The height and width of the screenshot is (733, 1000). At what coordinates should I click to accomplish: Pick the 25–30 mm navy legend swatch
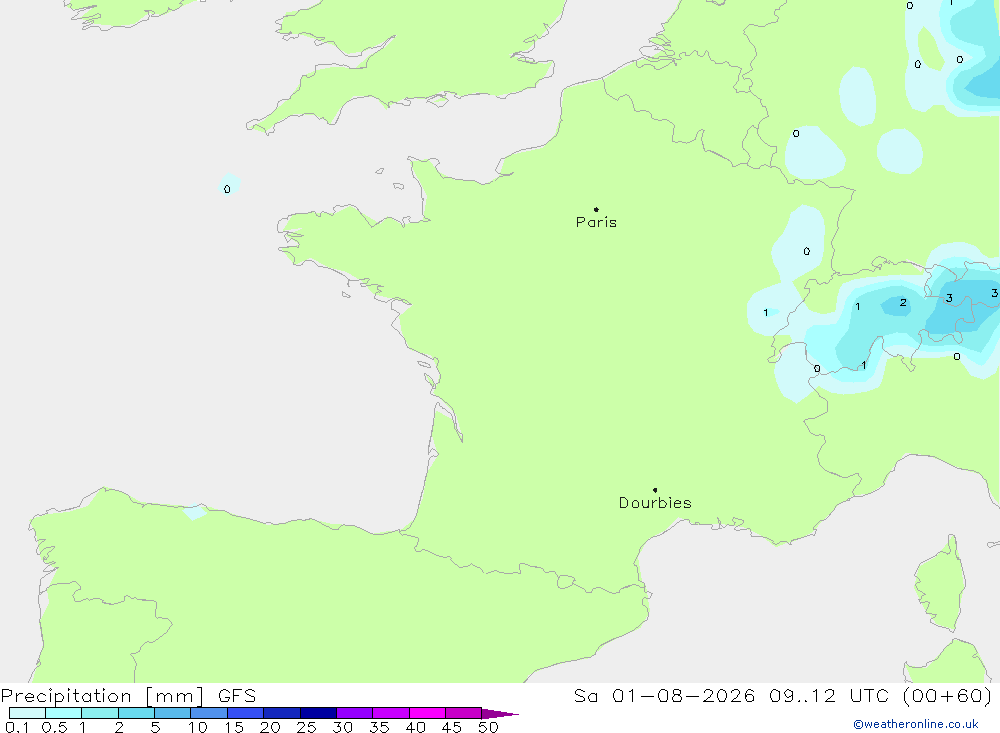point(318,713)
